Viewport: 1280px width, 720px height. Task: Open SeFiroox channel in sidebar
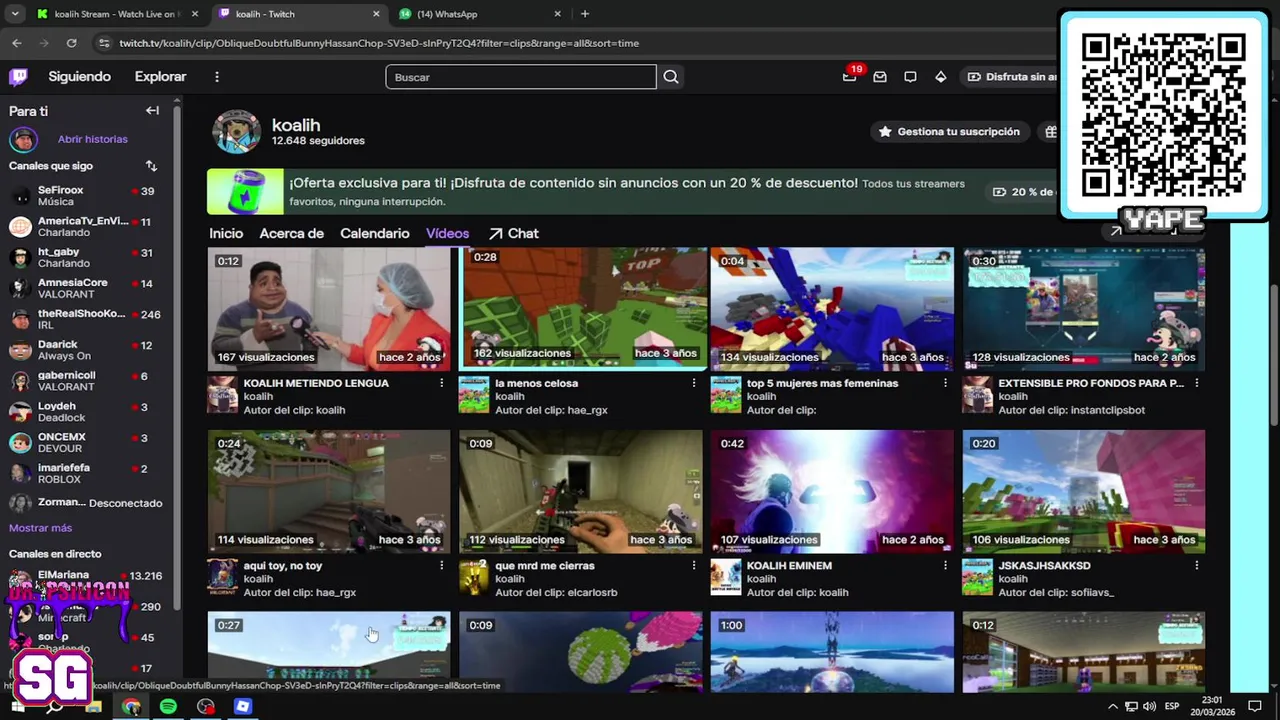(x=88, y=196)
